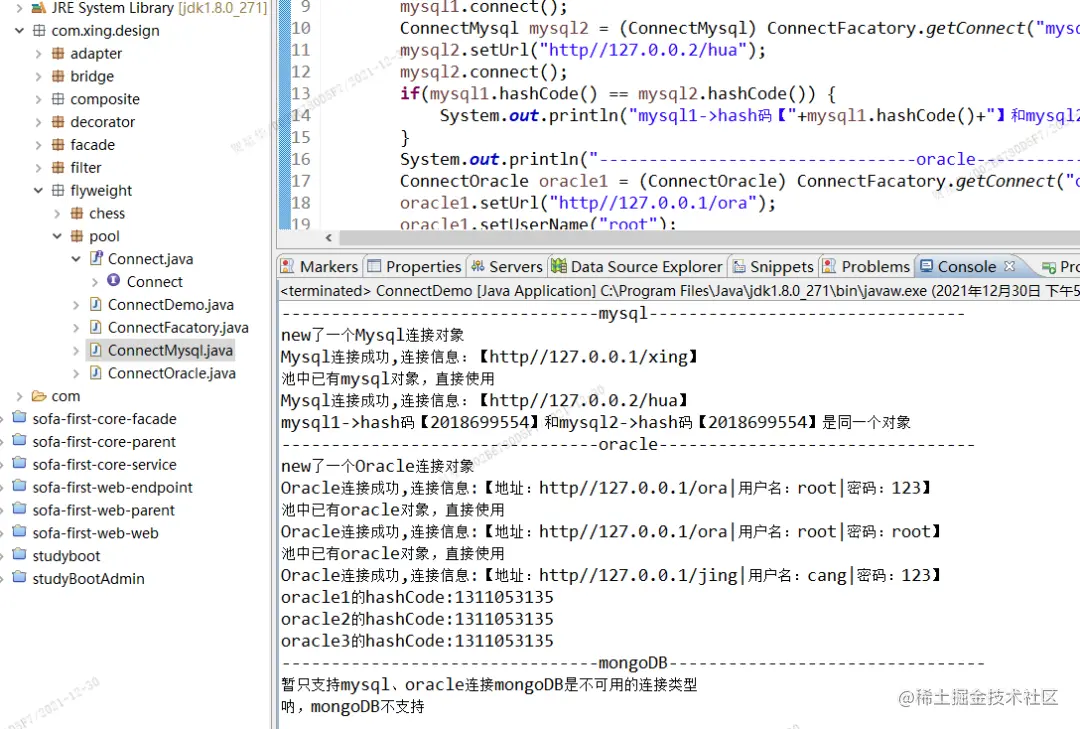
Task: Click the JRE System Library icon
Action: 39,8
